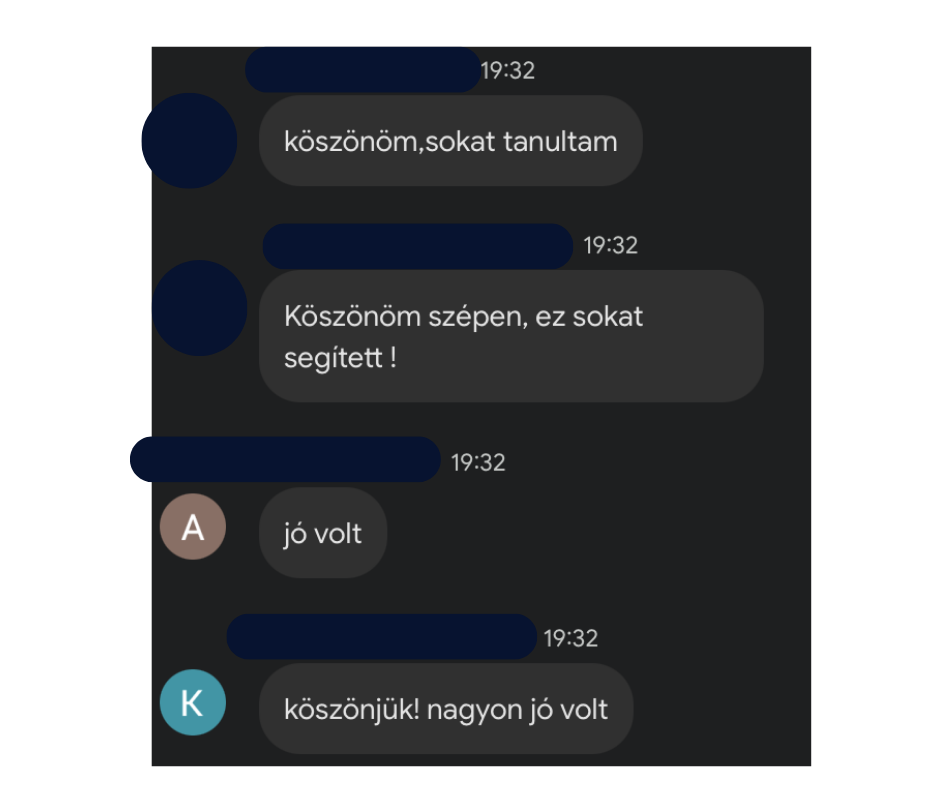Select the 'köszönöm,sokat tanultam' message bubble
This screenshot has height=788, width=940.
[451, 141]
